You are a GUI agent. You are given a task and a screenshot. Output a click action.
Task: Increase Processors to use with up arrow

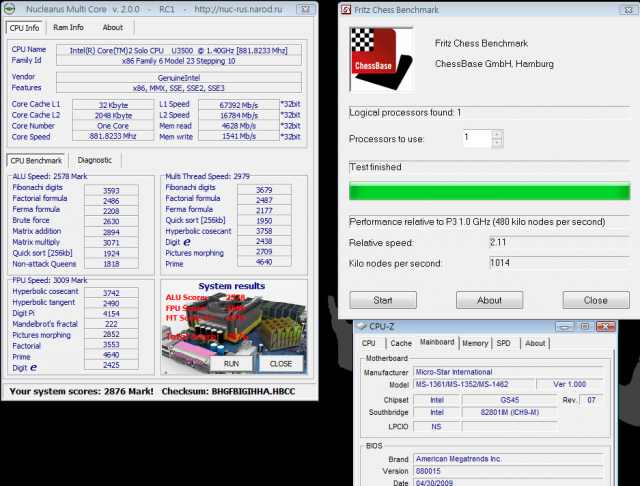click(497, 134)
